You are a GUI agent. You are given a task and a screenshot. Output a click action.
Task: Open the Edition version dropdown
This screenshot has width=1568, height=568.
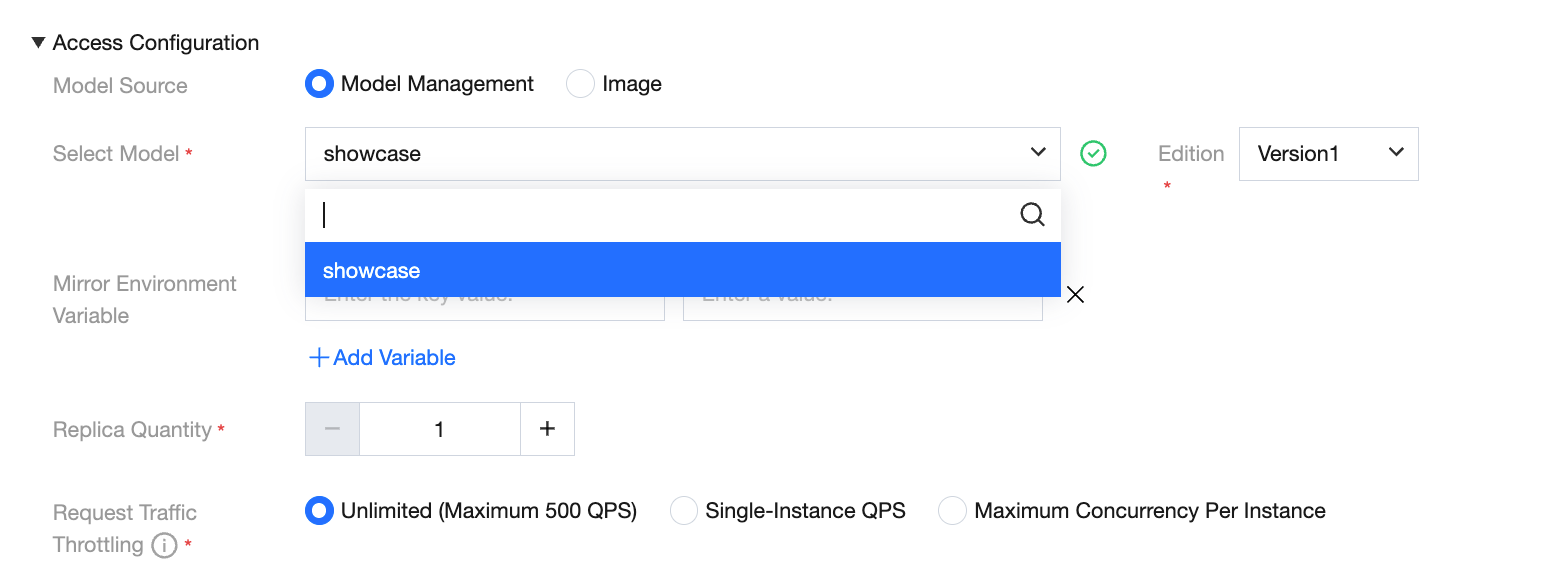pos(1328,154)
